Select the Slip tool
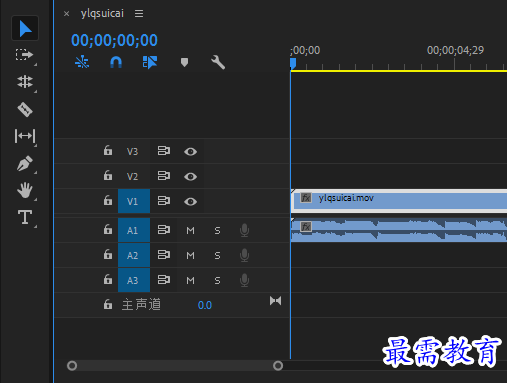Screen dimensions: 507x383 (25, 136)
